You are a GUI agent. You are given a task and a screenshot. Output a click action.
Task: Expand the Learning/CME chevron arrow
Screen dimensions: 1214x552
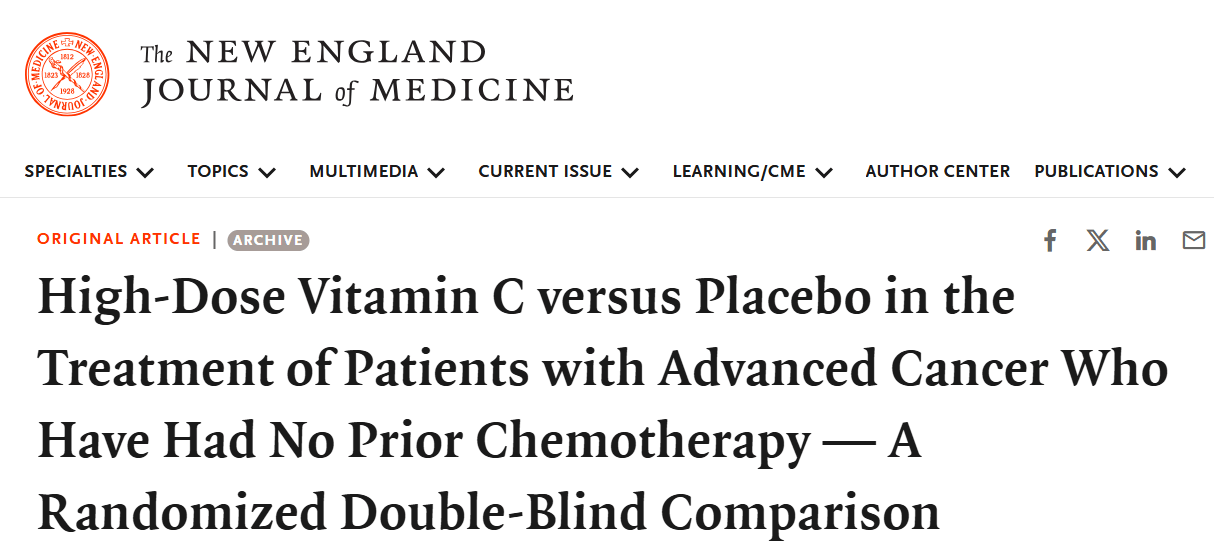click(823, 172)
